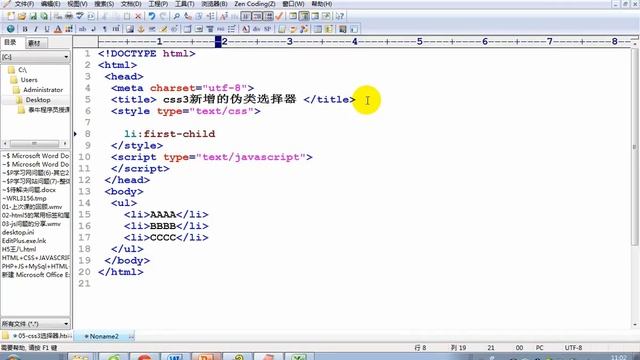Select the Administrator folder in tree
Screen dimensions: 640x360
(43, 89)
